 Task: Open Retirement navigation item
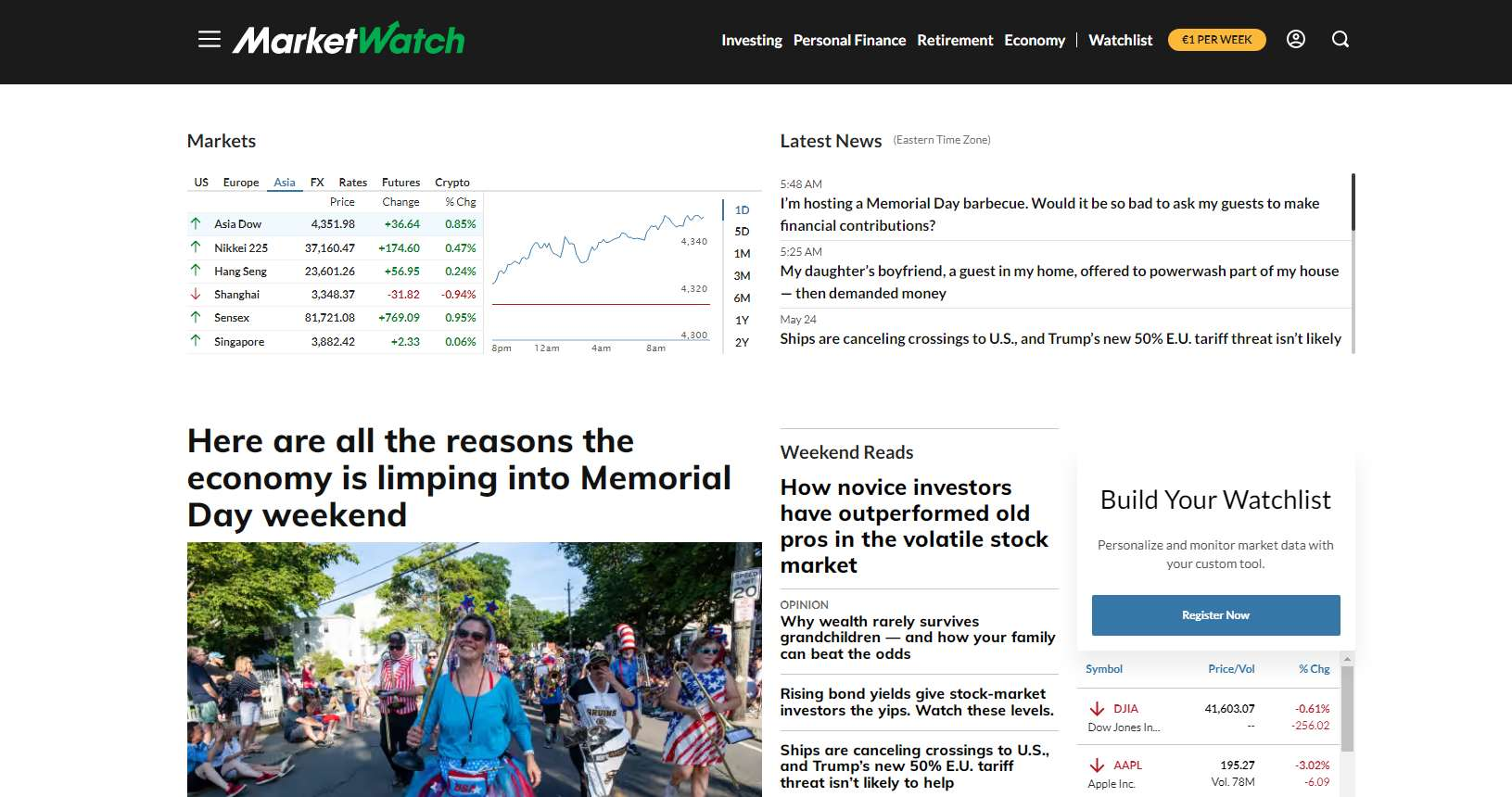[955, 40]
